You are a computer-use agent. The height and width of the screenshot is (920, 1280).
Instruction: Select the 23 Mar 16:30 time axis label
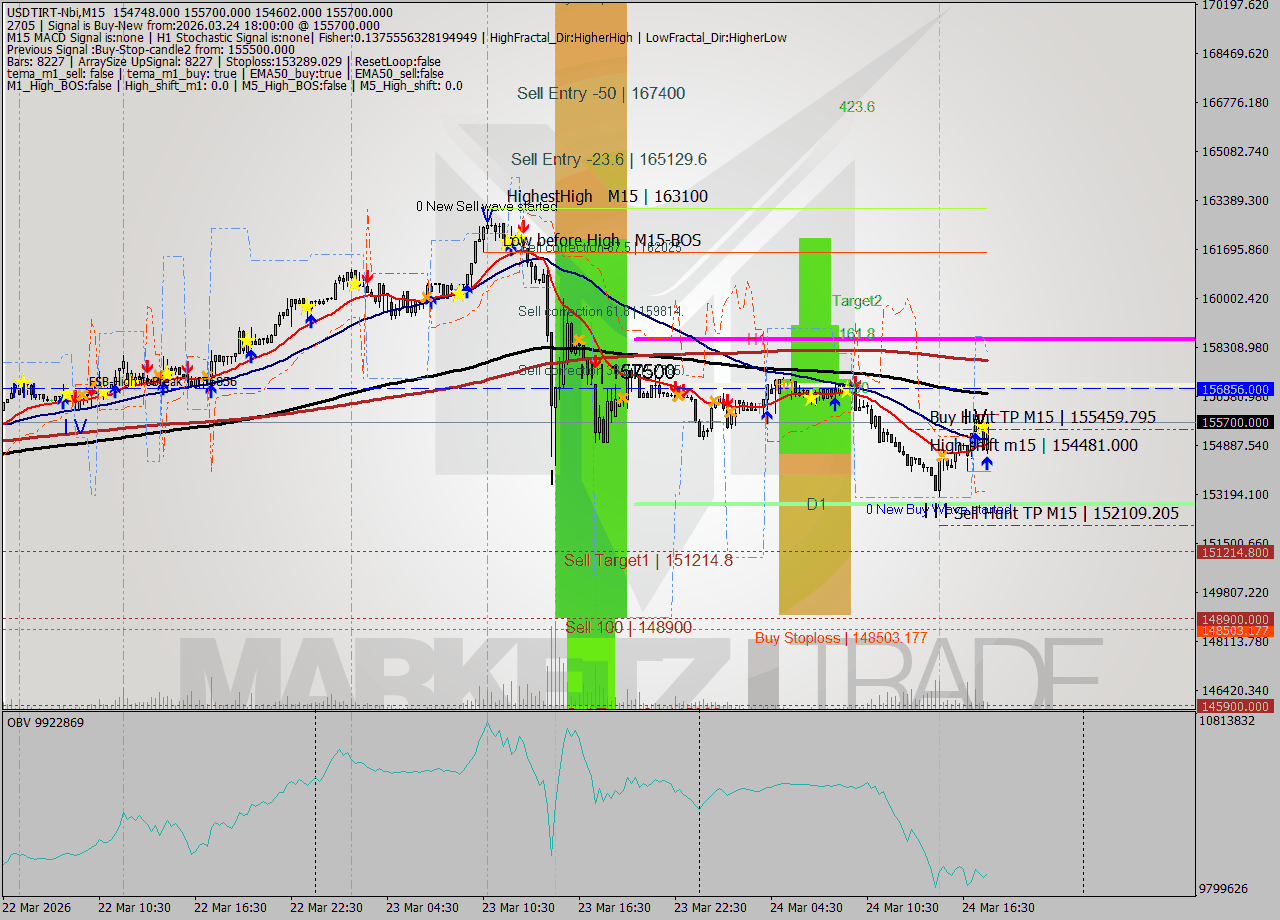click(613, 908)
